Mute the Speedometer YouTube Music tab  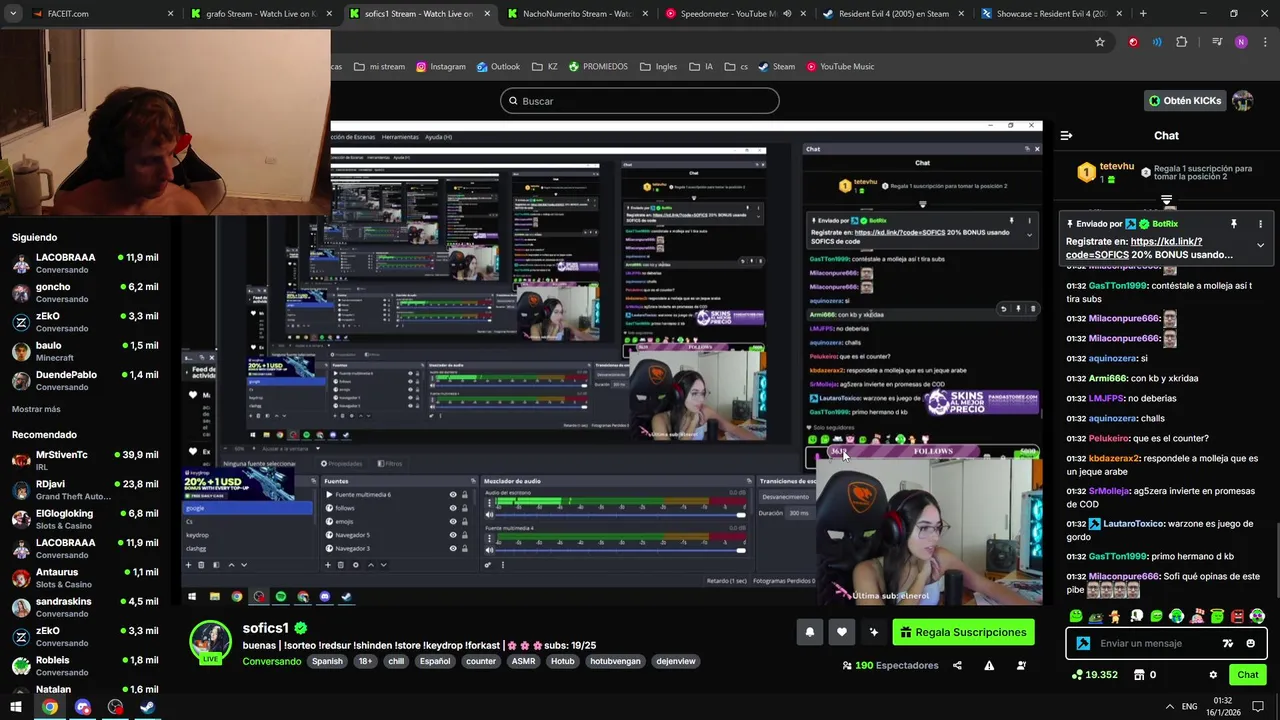click(787, 14)
